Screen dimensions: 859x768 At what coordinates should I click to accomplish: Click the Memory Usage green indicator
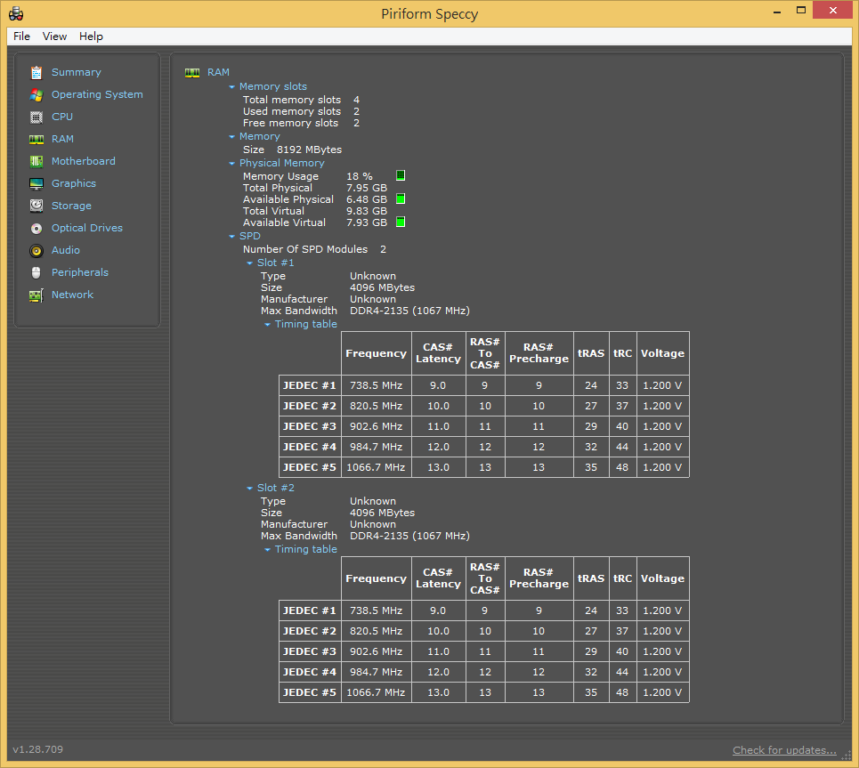pyautogui.click(x=400, y=176)
